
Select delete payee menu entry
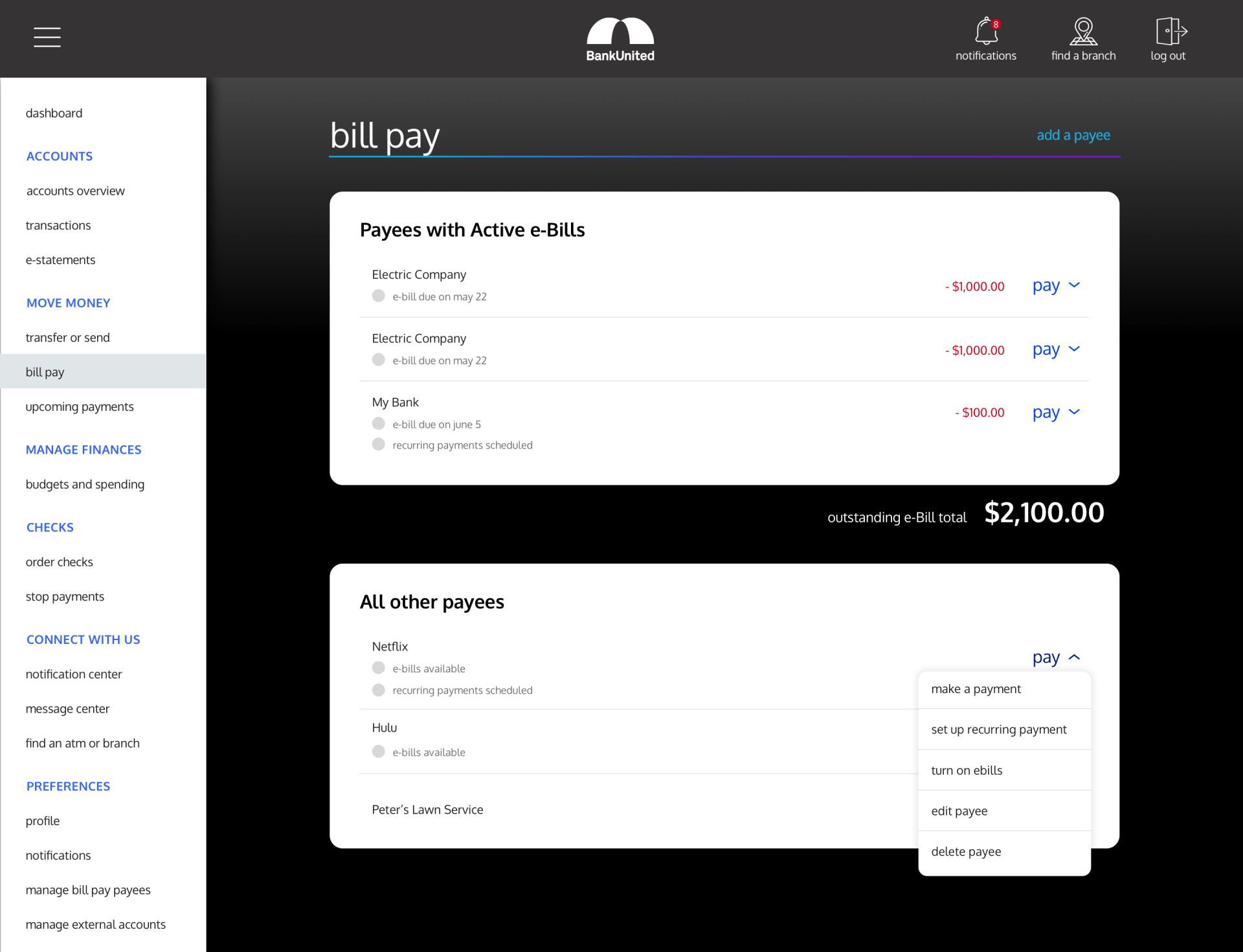coord(966,852)
